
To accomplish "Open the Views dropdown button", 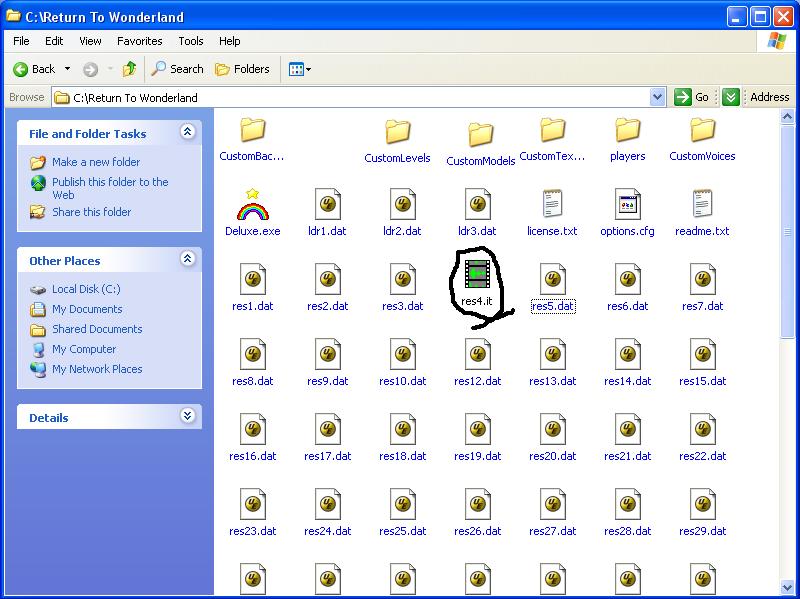I will click(299, 69).
